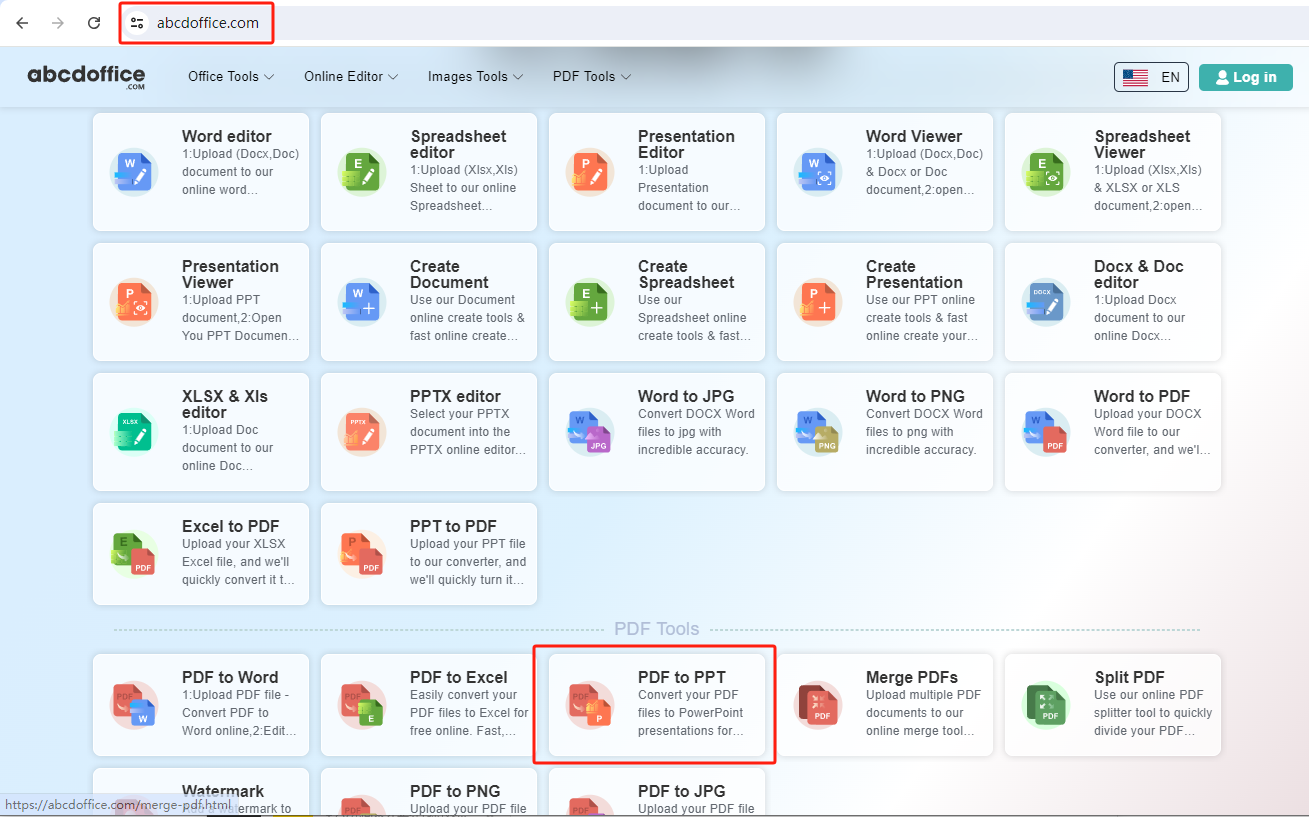Click the PPTX editor card icon

(362, 432)
